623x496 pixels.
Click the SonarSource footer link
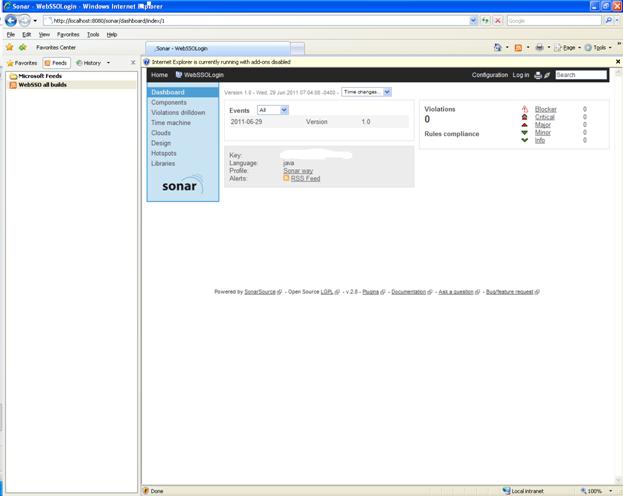coord(260,292)
